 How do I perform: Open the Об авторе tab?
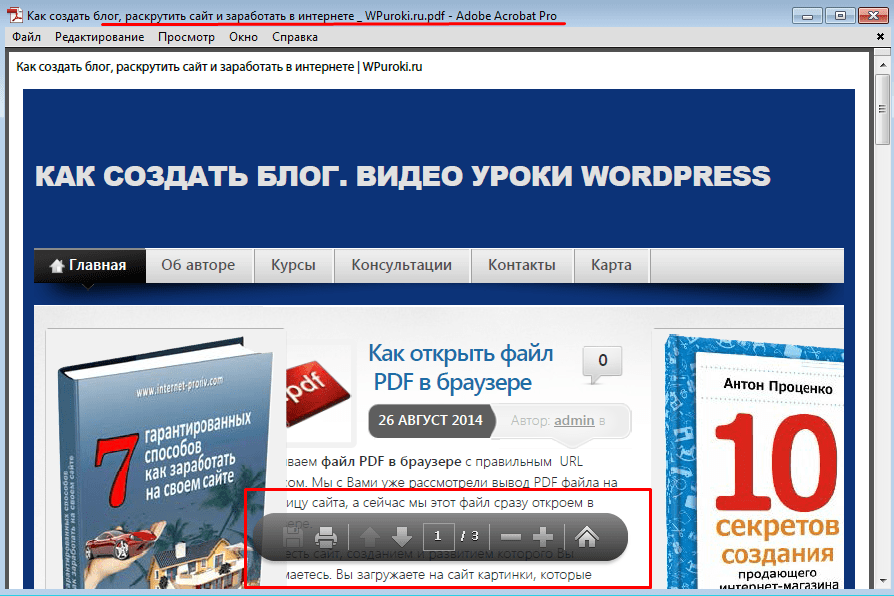point(199,265)
